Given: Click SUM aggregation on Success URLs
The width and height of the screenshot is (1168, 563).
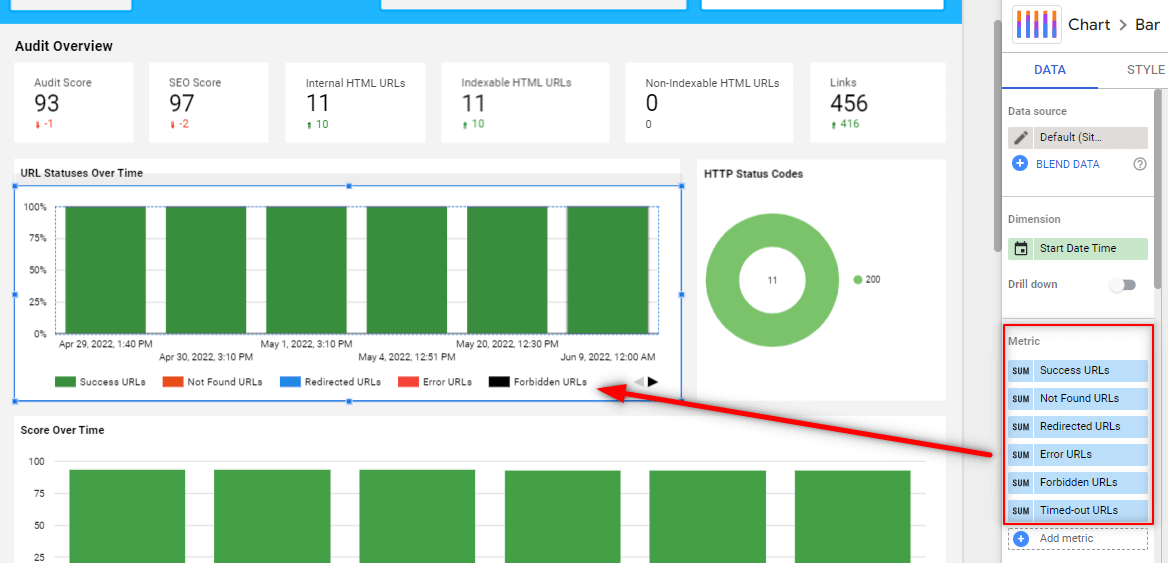Looking at the screenshot, I should (x=1021, y=370).
